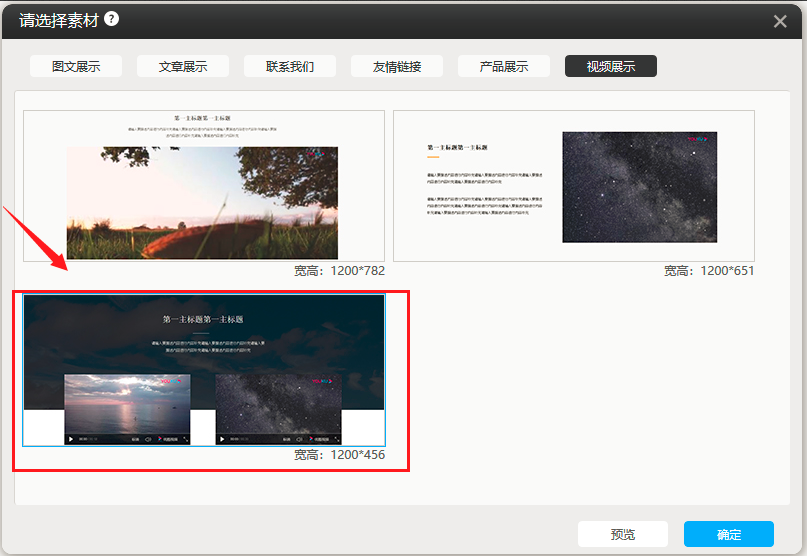Open the 文章展示 tab
Viewport: 807px width, 556px height.
click(x=183, y=67)
